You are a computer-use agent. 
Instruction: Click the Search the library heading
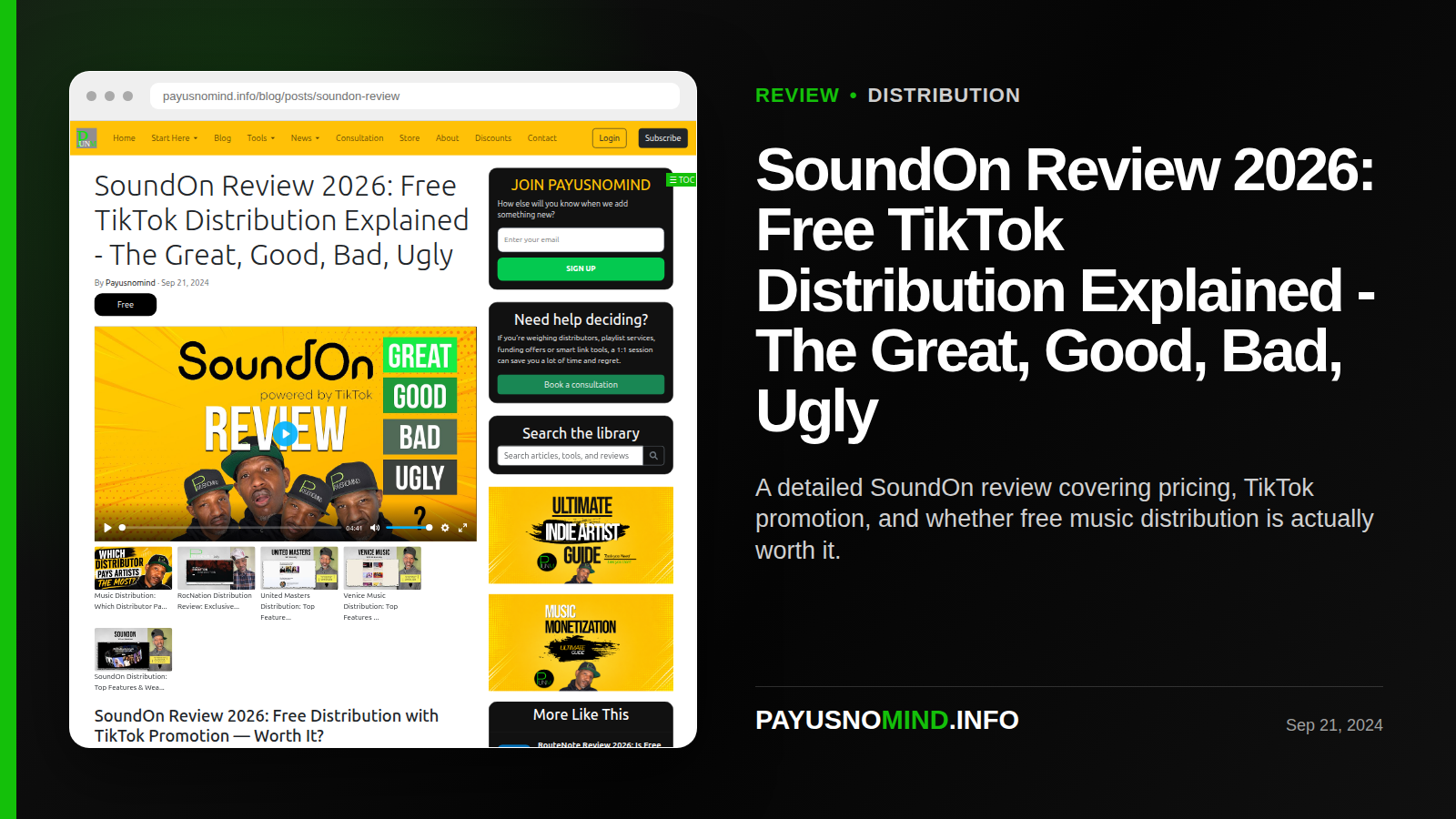click(x=581, y=433)
